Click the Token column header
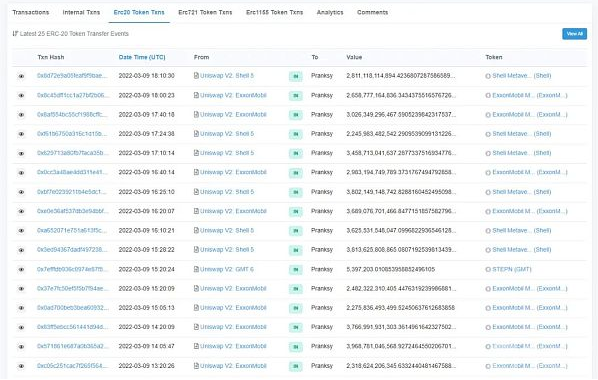This screenshot has width=598, height=380. (494, 57)
